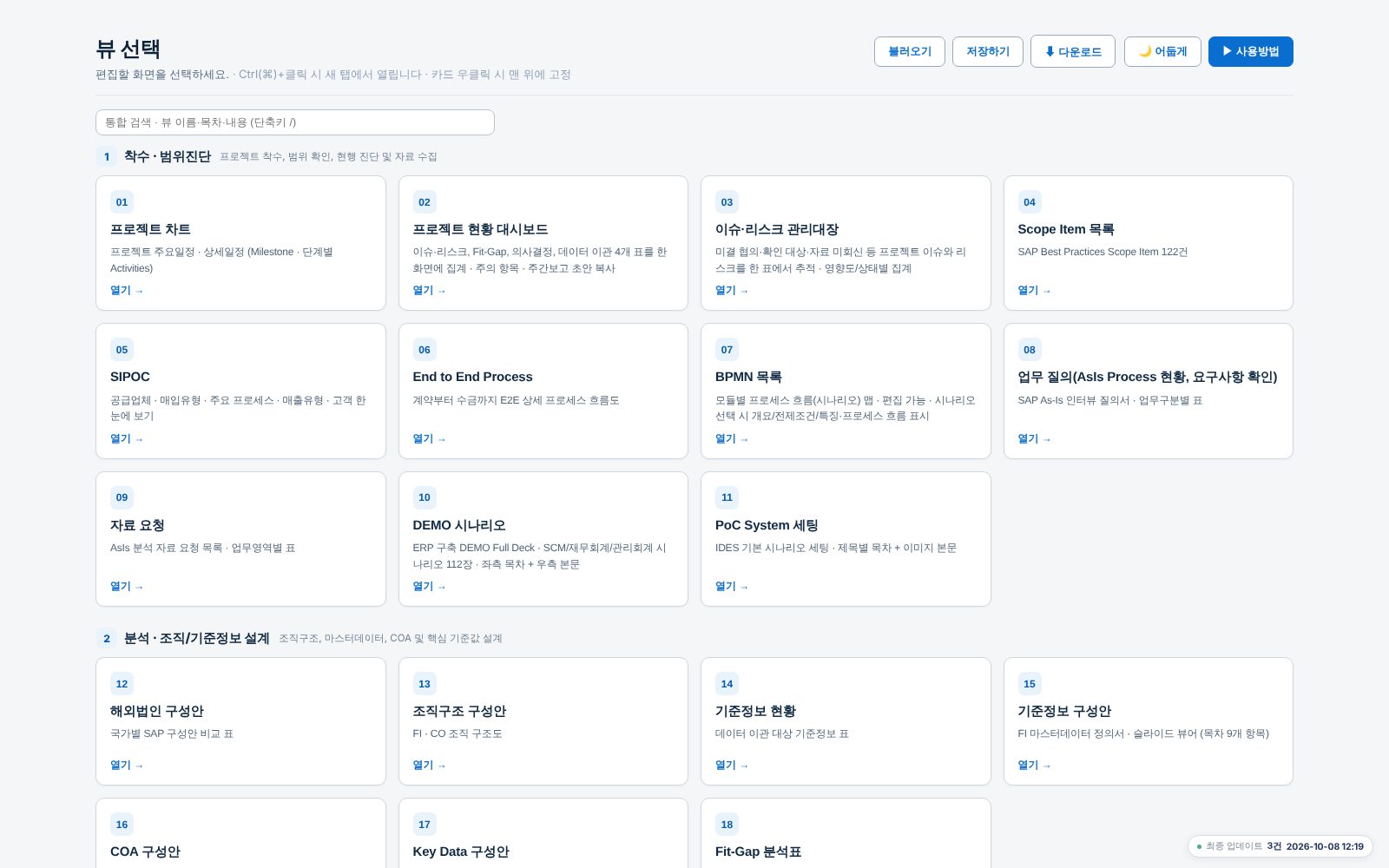
Task: Select the COA 구성안 card title
Action: (145, 852)
